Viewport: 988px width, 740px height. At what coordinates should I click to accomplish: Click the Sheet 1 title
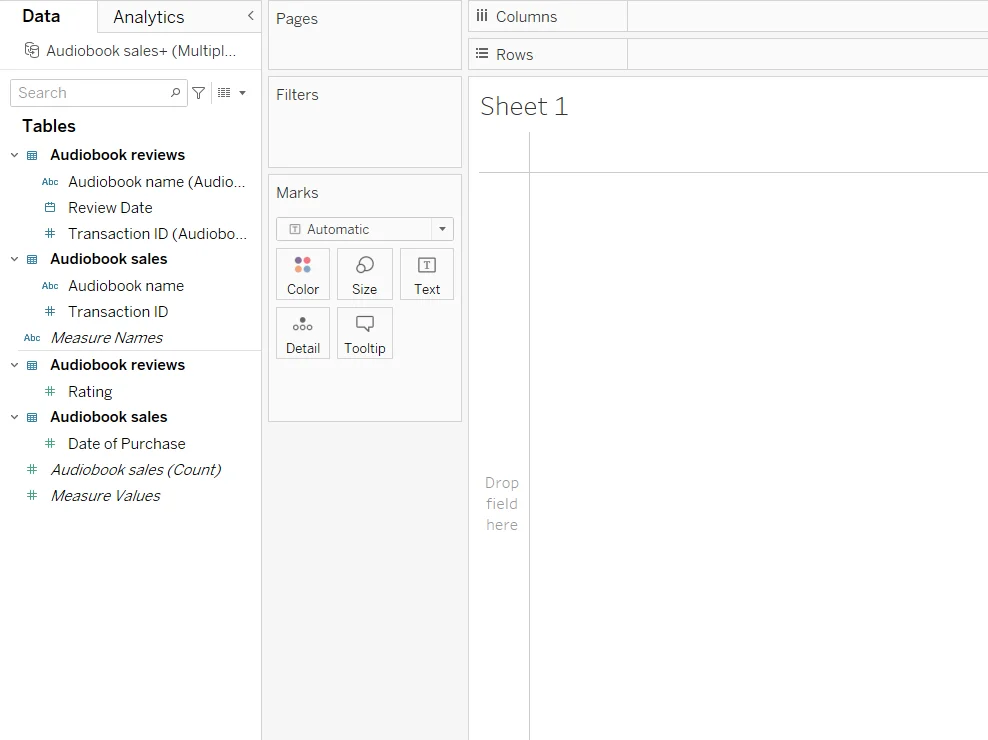point(524,107)
